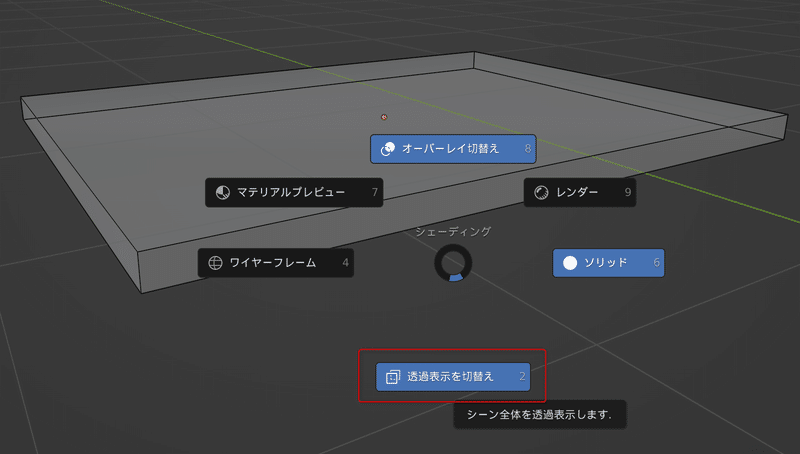Select オーバーレイ切替え in the pie menu
Screen dimensions: 800x454
click(453, 149)
